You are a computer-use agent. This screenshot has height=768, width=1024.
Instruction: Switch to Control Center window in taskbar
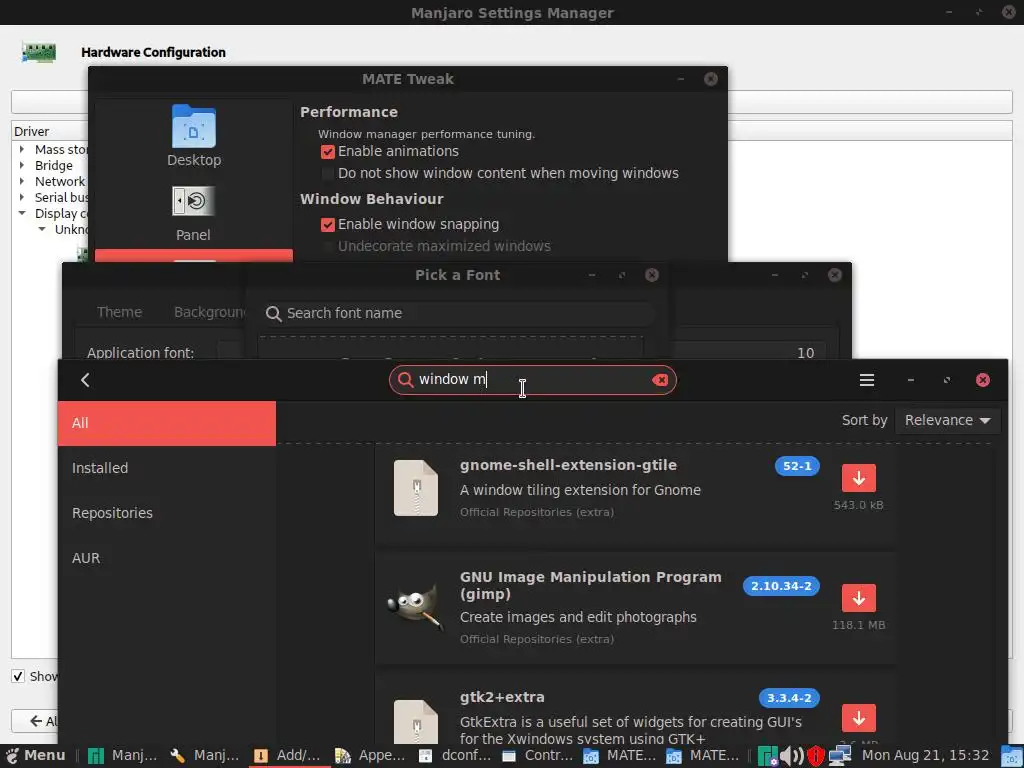pyautogui.click(x=537, y=756)
